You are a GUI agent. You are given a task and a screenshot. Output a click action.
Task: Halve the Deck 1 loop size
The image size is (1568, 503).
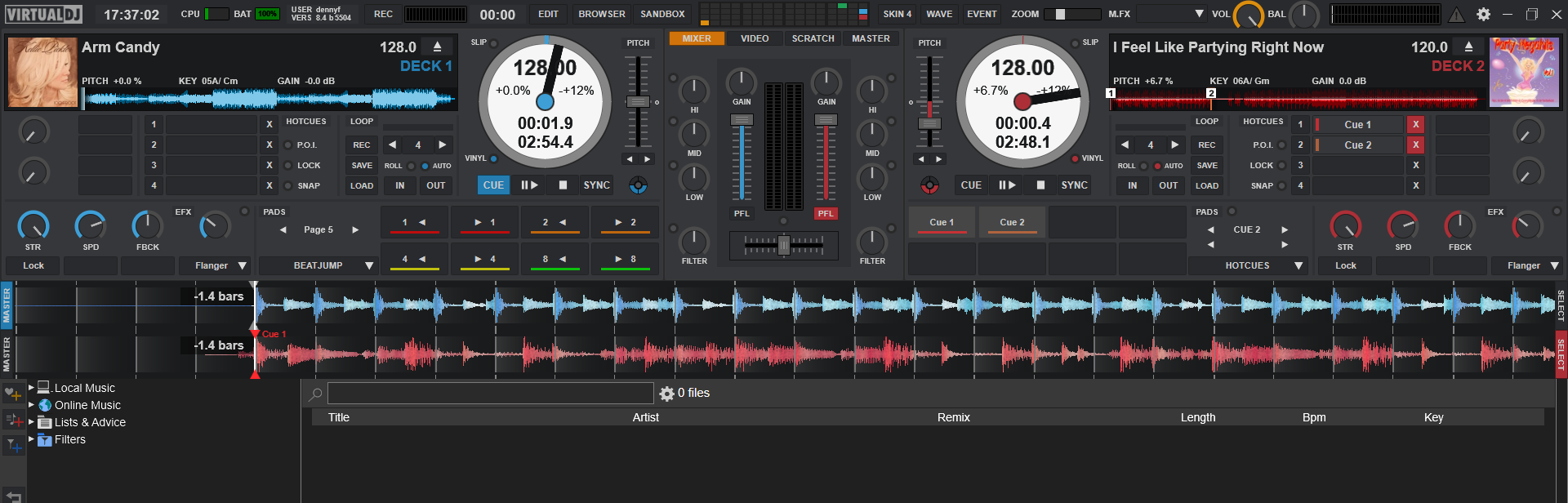point(393,145)
